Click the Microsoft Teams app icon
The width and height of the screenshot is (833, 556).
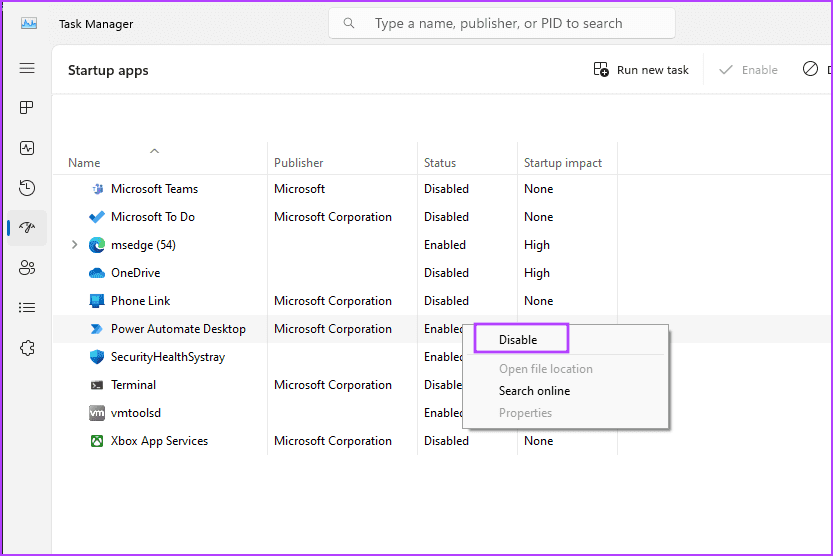[97, 189]
